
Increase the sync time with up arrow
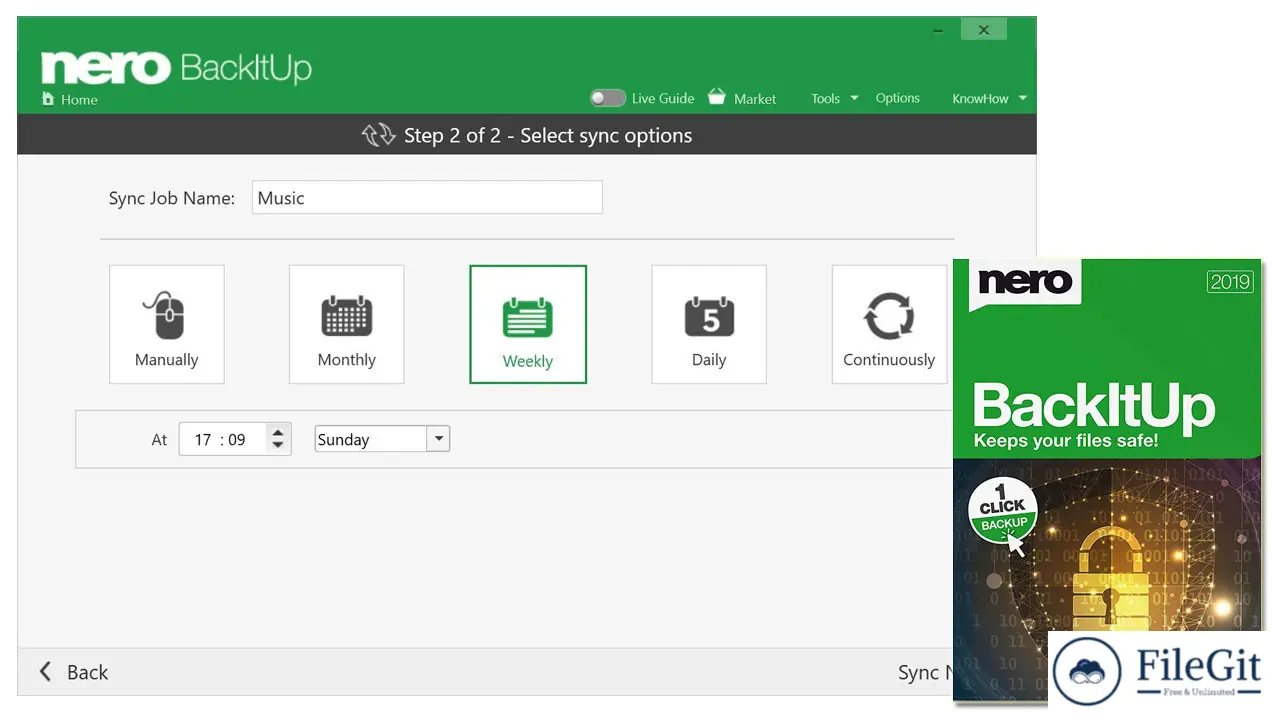click(x=278, y=432)
